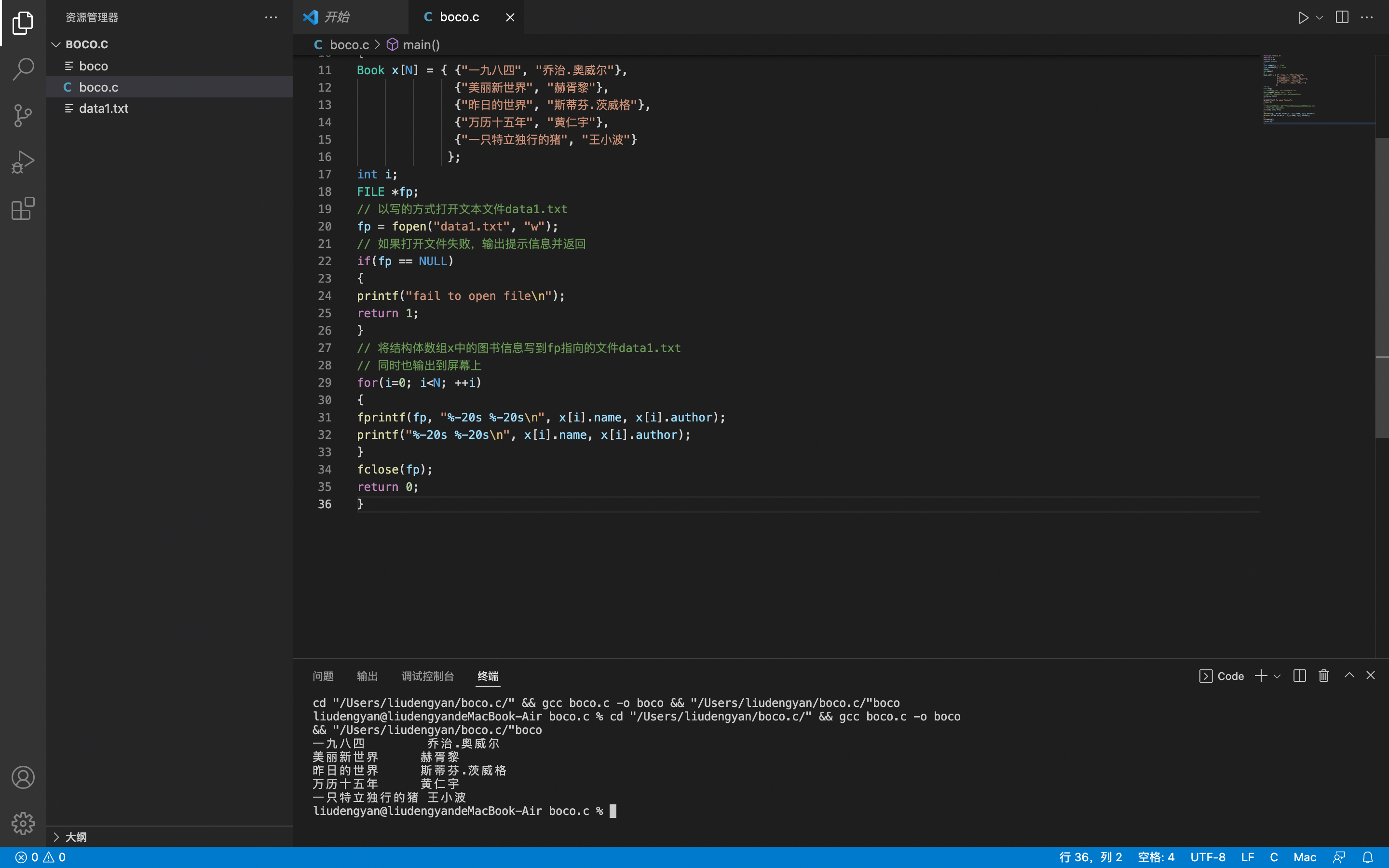Open the Source Control view
1389x868 pixels.
[23, 115]
